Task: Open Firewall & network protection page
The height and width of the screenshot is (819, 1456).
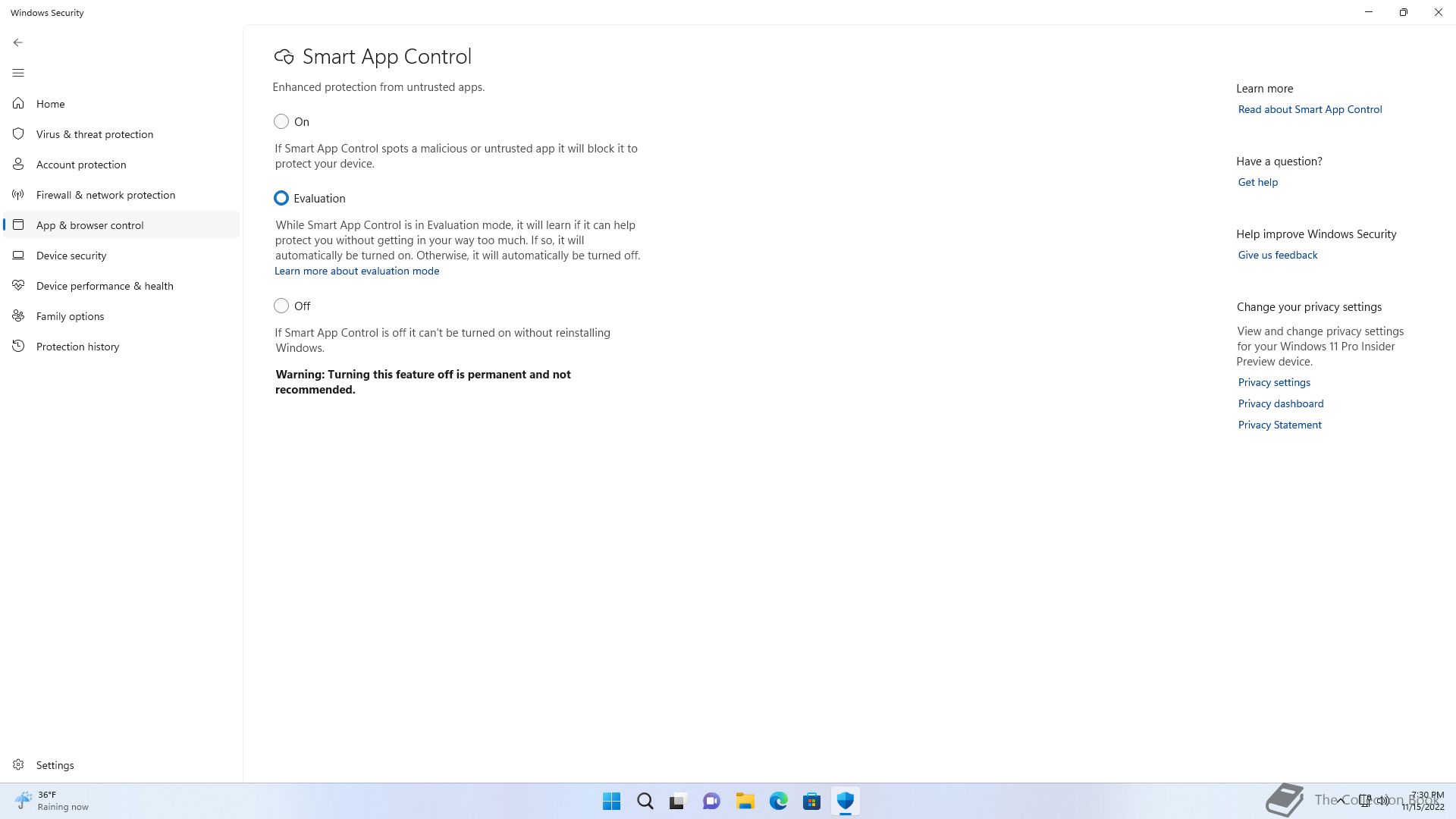Action: pyautogui.click(x=121, y=194)
